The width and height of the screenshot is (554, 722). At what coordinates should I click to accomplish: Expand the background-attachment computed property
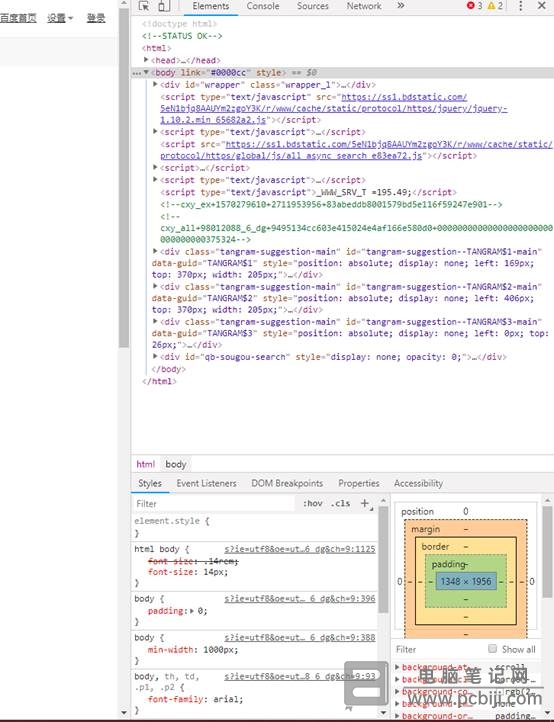[397, 667]
